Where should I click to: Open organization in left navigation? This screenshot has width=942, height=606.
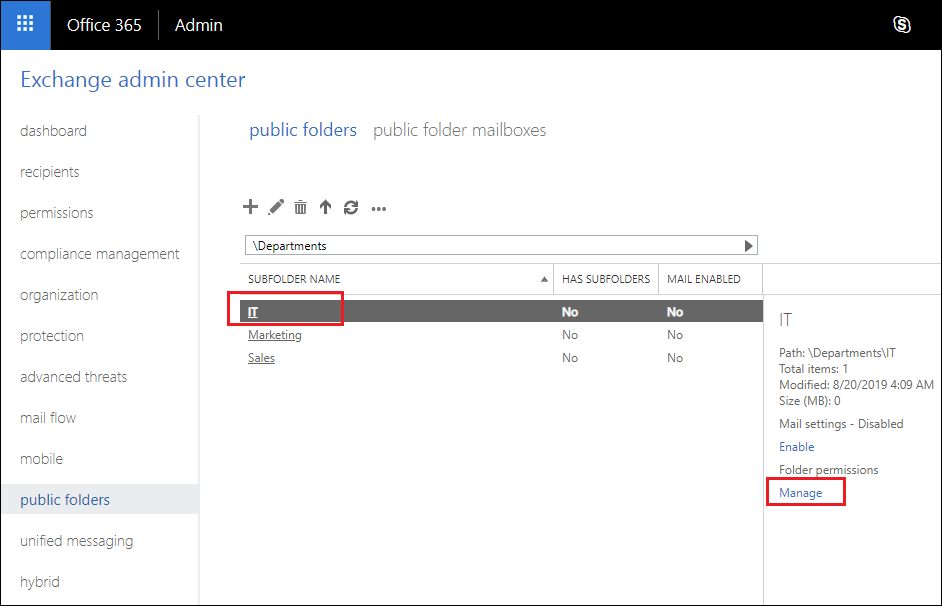click(59, 295)
